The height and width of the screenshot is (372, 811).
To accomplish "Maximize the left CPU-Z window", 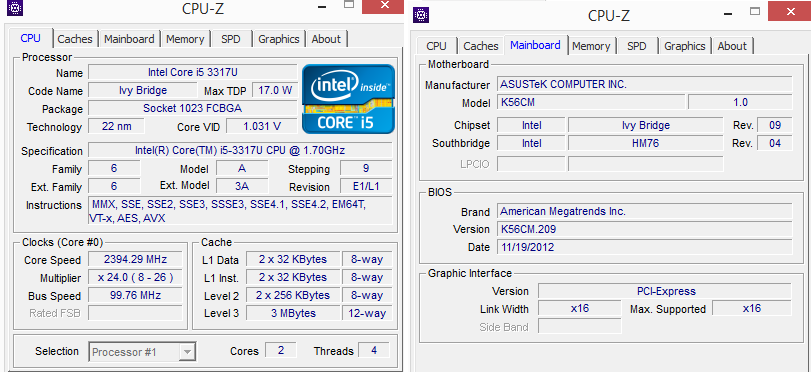I will (x=349, y=5).
